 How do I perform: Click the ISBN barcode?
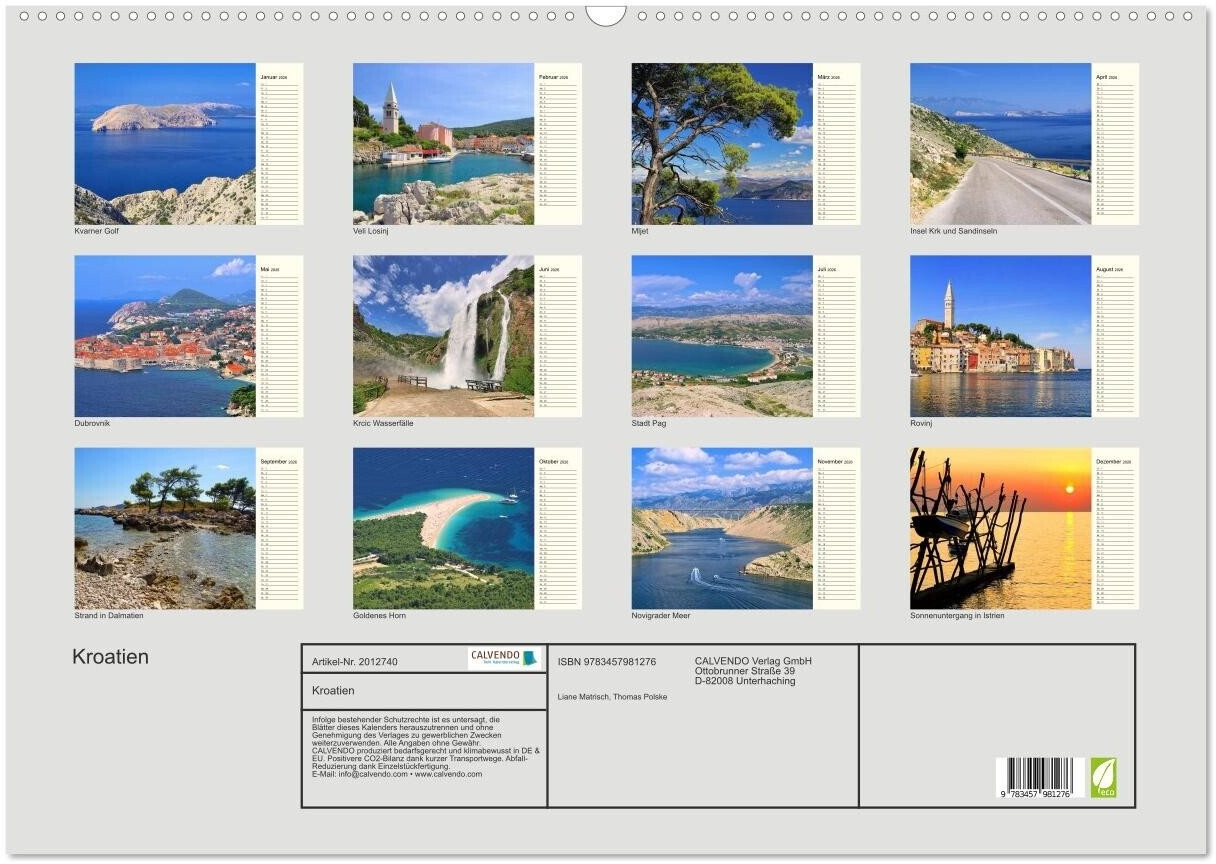(x=1039, y=778)
